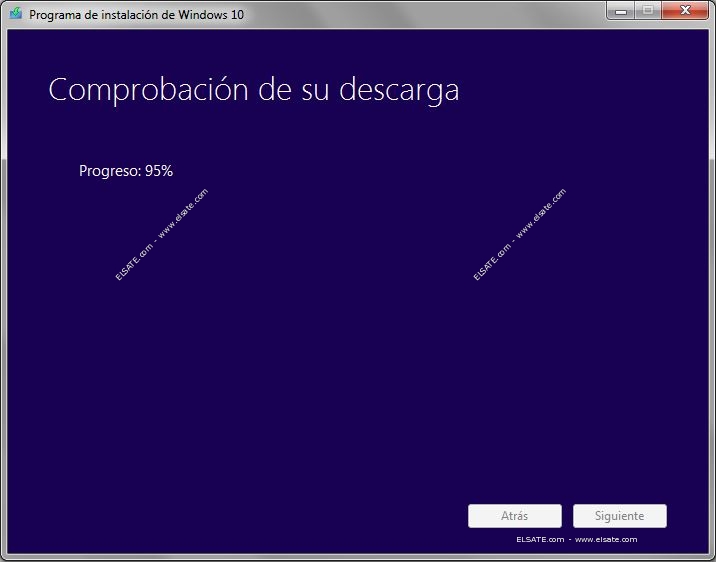
Task: Click the Siguiente button
Action: [x=620, y=516]
